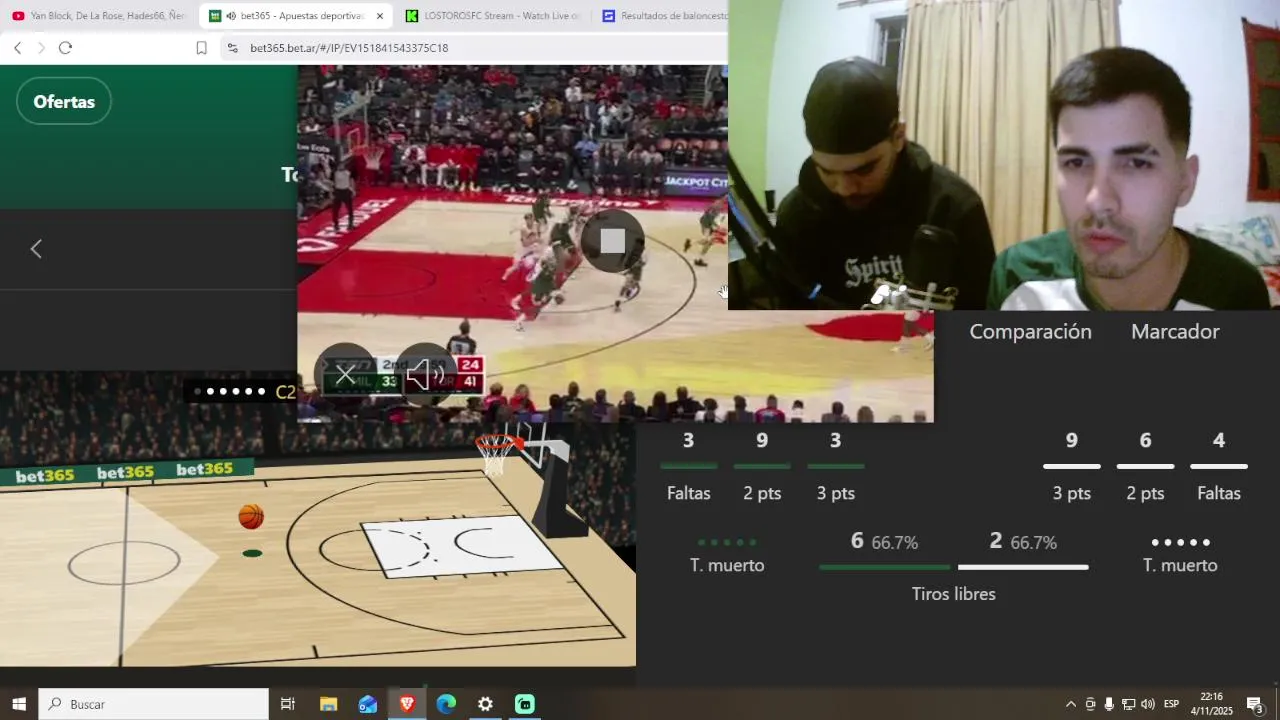The image size is (1280, 720).
Task: Click the Tiros libres label
Action: coord(954,594)
